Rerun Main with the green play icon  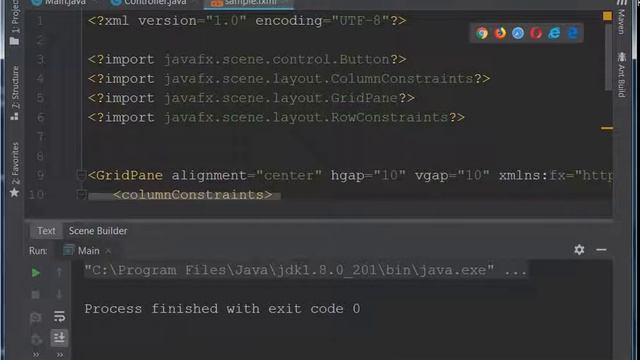click(x=36, y=273)
